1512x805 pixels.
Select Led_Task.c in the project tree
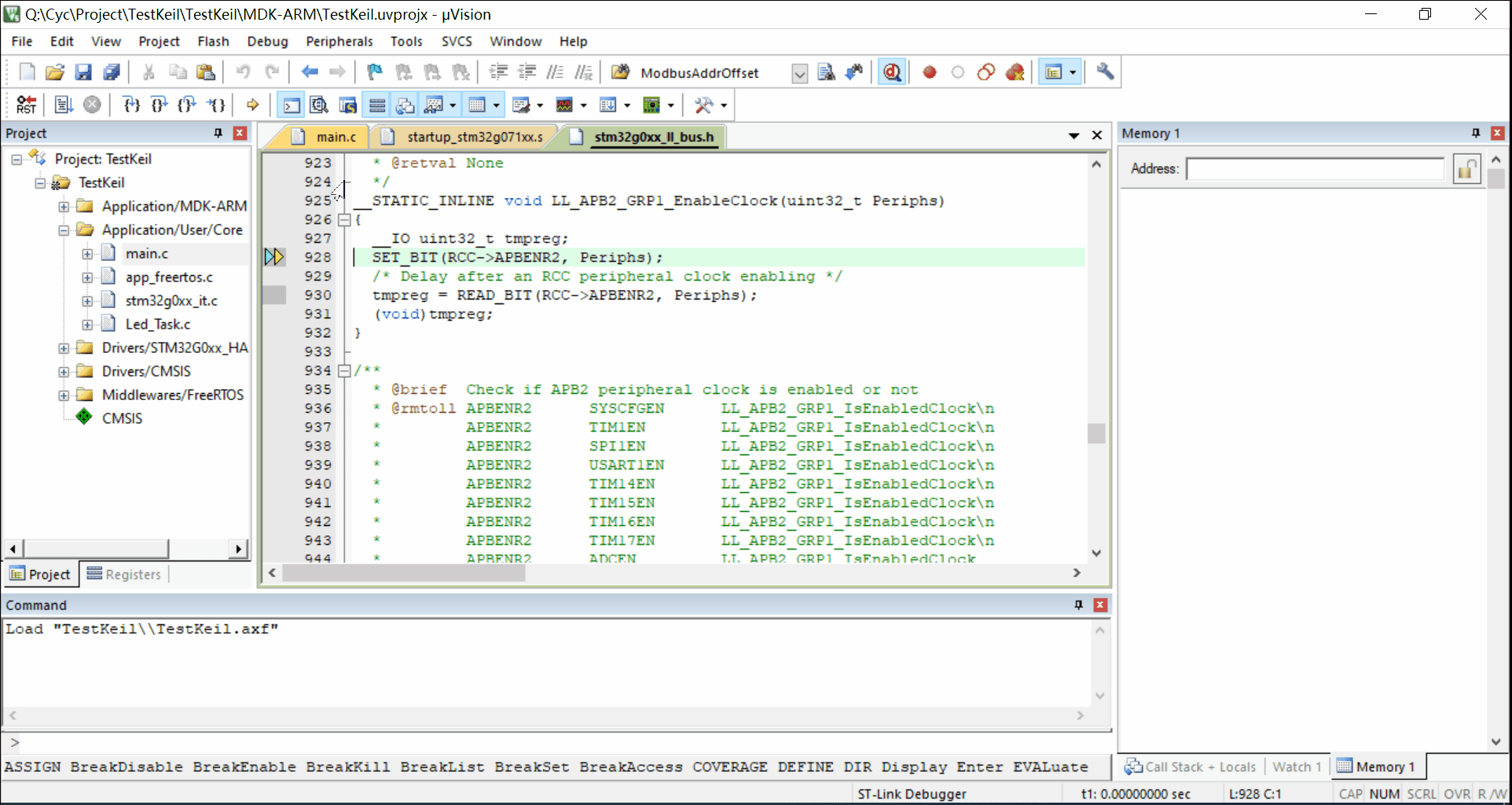(x=158, y=324)
